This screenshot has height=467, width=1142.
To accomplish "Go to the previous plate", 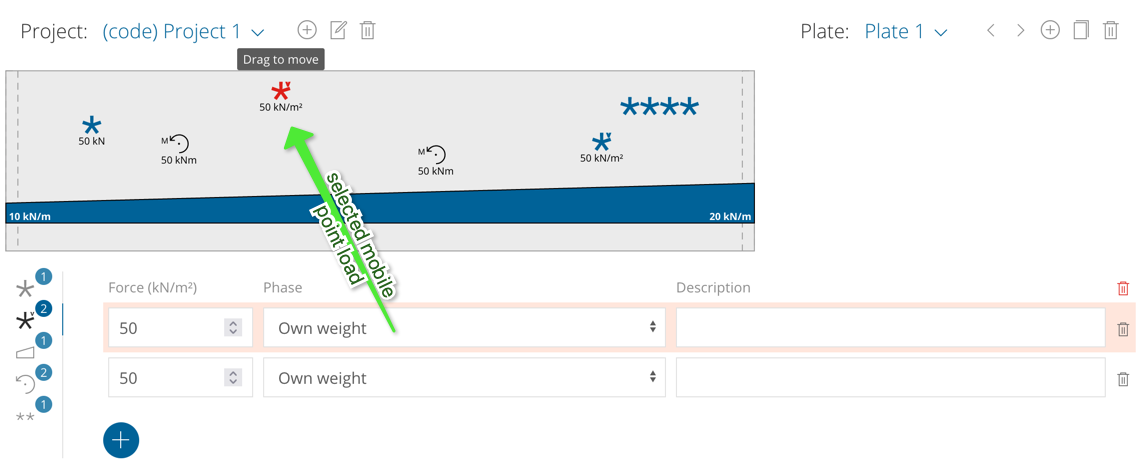I will (991, 31).
